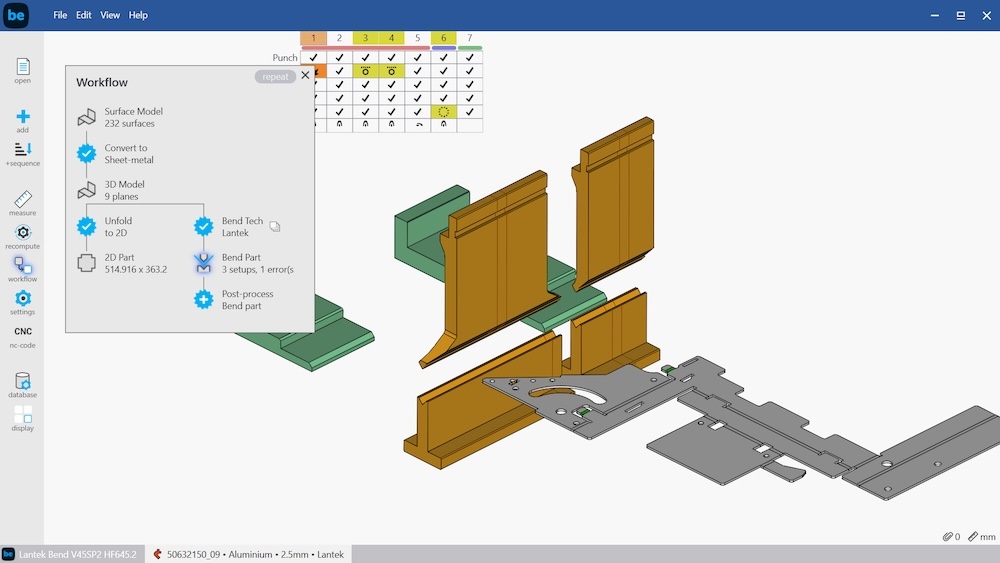Click the Post-process plus badge icon
Viewport: 1000px width, 563px height.
pos(203,299)
